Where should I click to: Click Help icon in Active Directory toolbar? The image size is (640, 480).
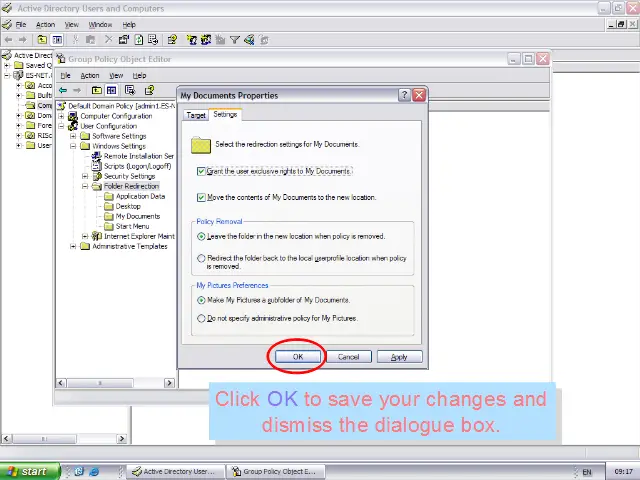click(172, 40)
